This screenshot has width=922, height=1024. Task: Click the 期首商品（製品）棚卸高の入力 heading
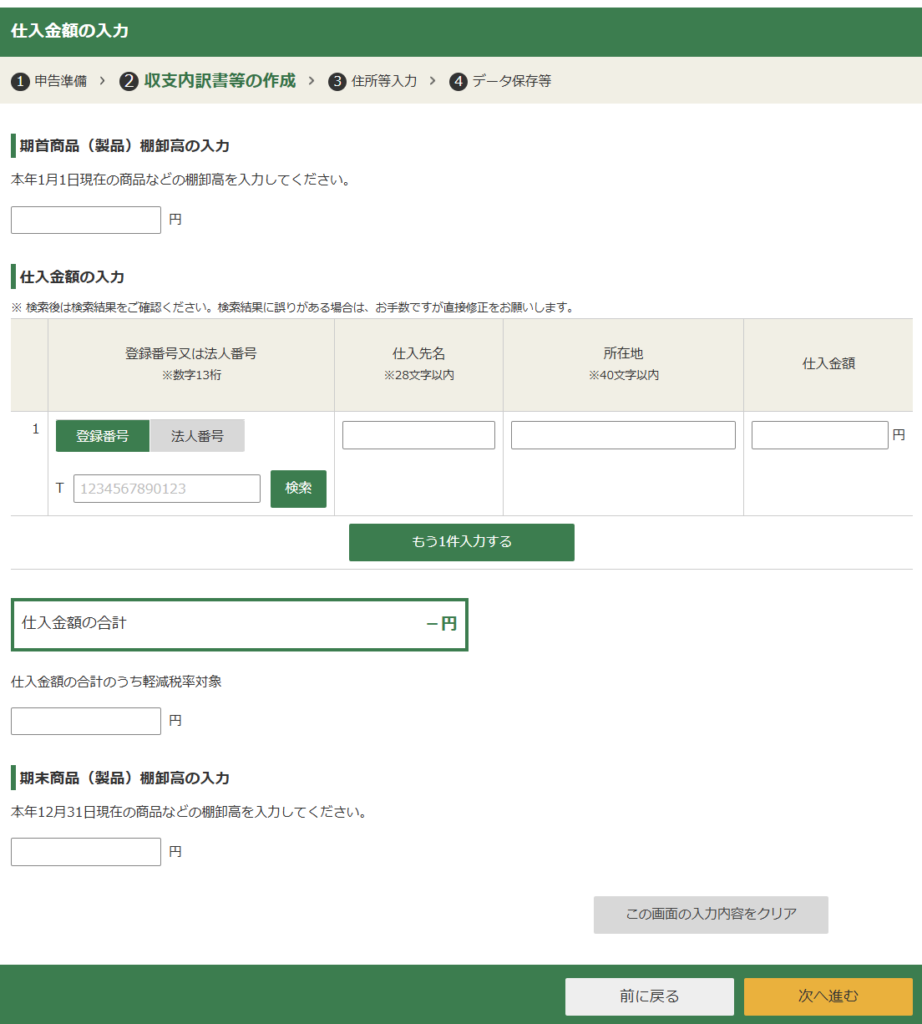tap(124, 146)
